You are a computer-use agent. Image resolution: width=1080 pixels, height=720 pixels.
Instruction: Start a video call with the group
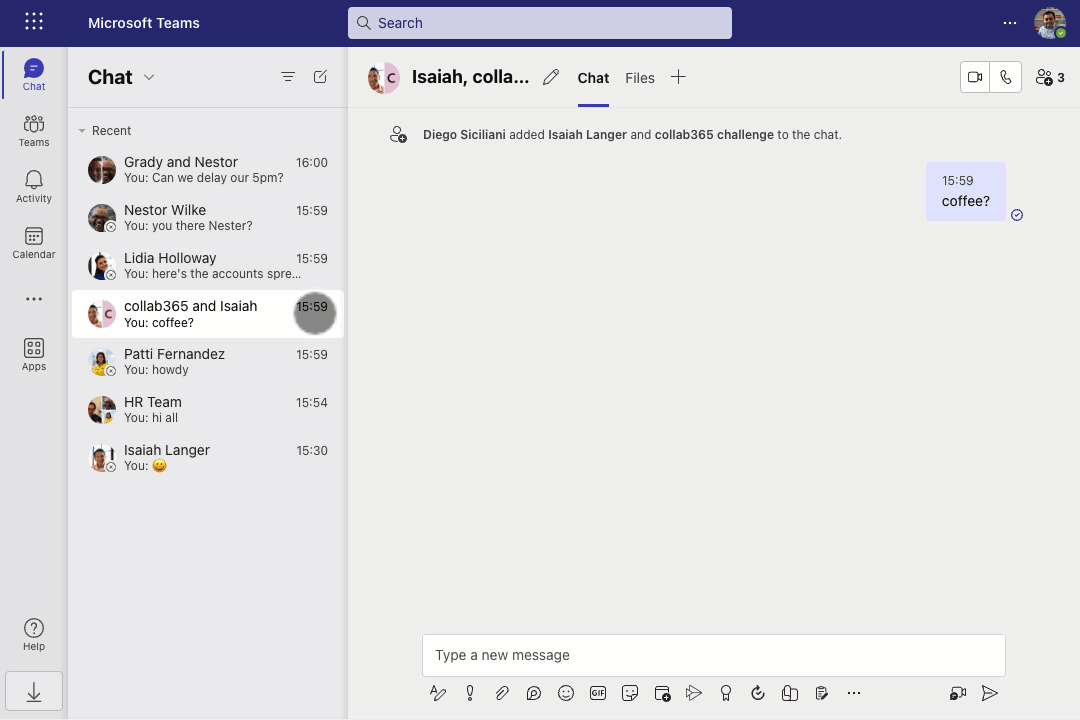point(974,76)
